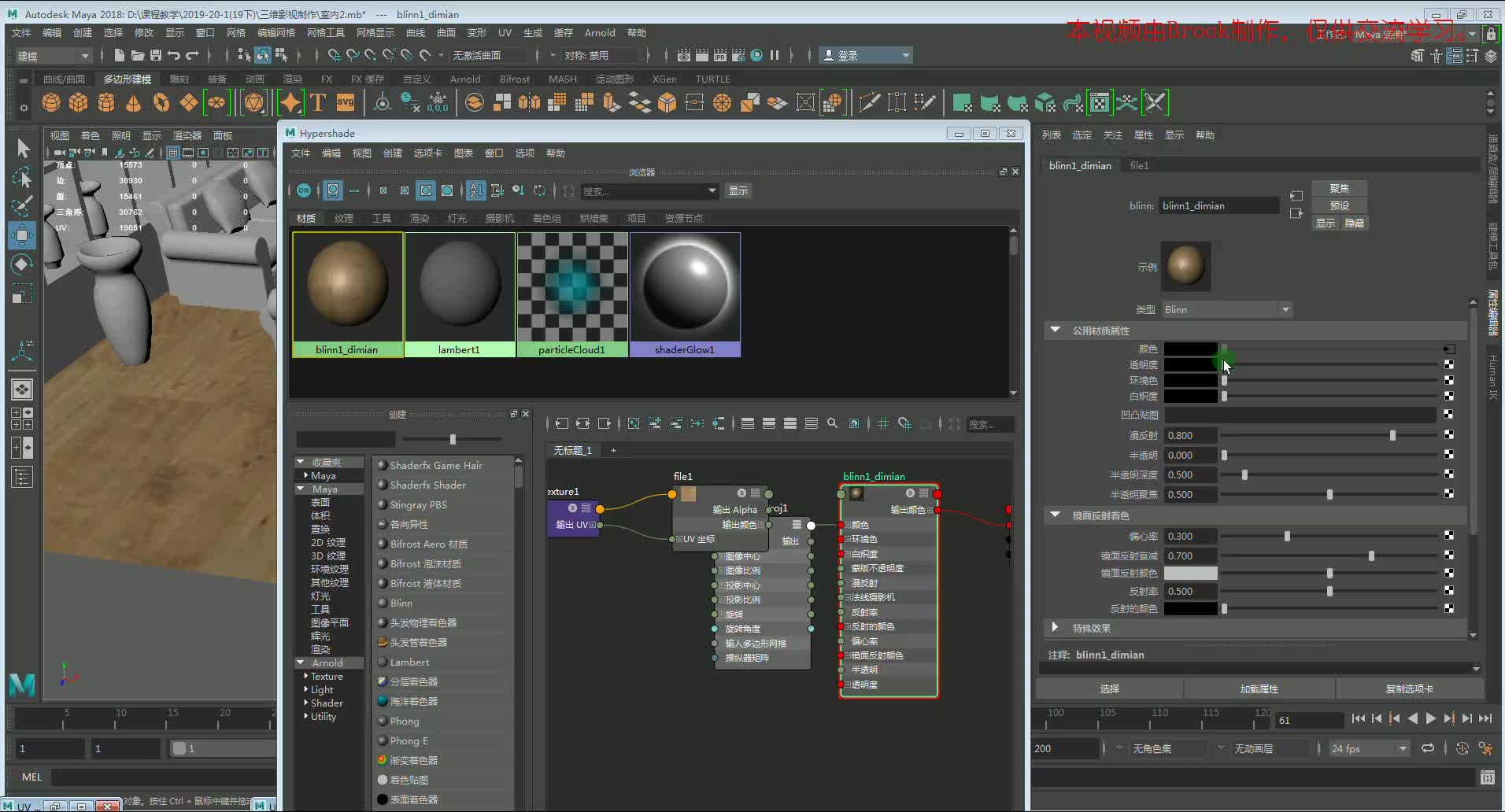Image resolution: width=1505 pixels, height=812 pixels.
Task: Expand the 特殊效果 section
Action: click(x=1056, y=627)
